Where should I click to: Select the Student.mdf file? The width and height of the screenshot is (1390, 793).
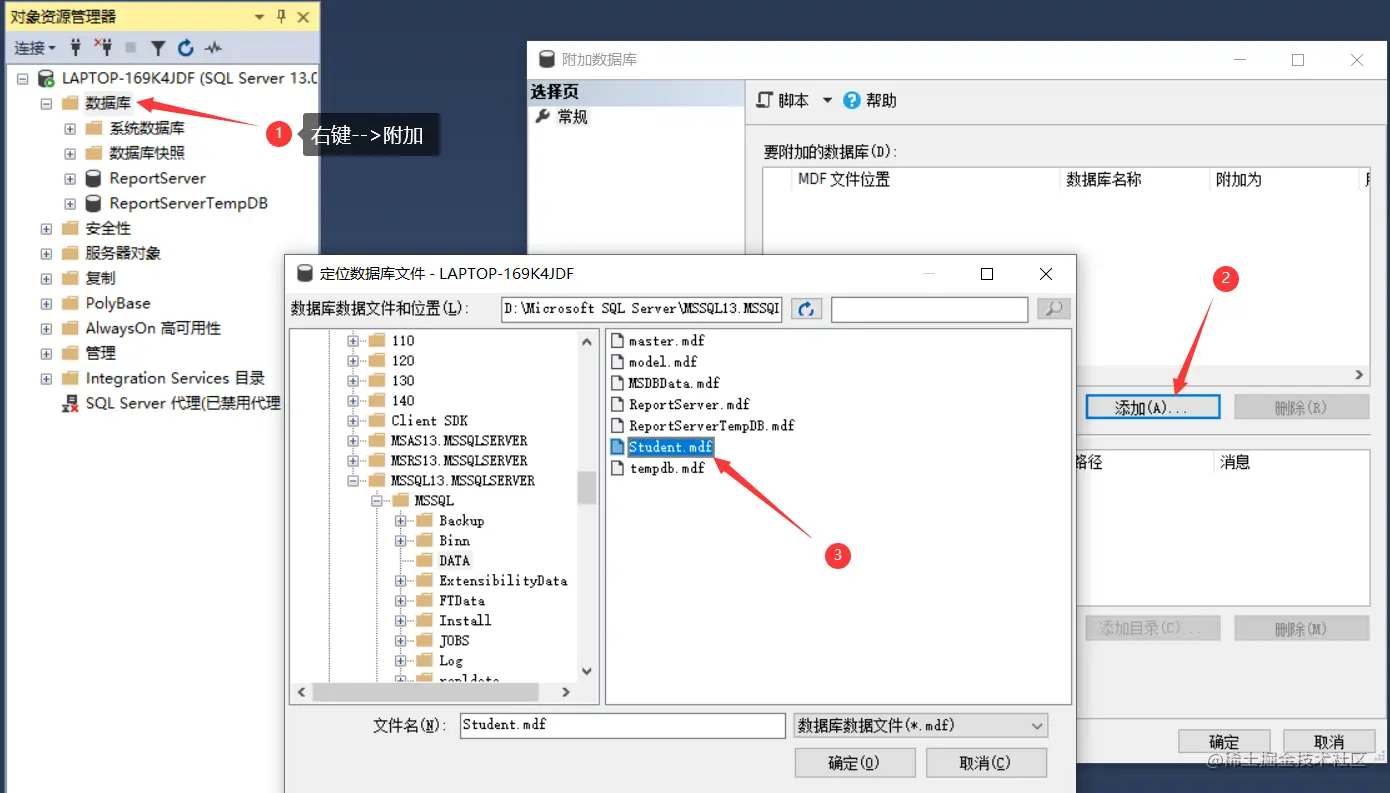670,446
